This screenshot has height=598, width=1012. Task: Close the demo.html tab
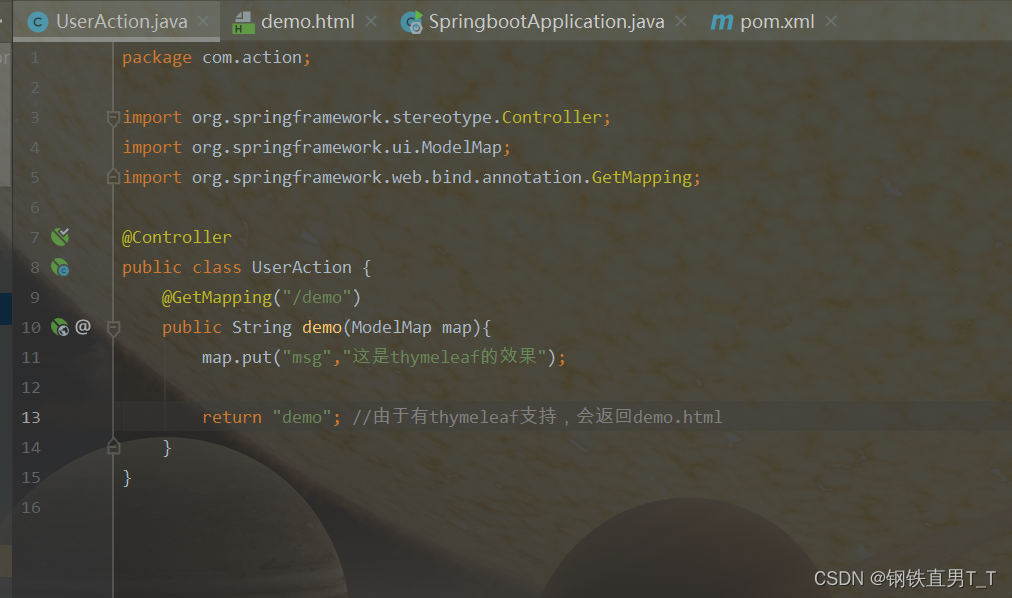[370, 21]
